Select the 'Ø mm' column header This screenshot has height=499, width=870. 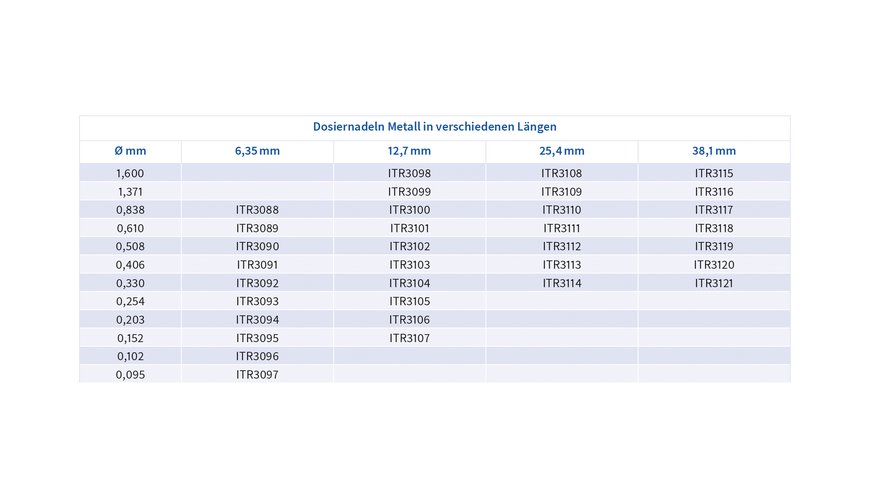coord(130,151)
